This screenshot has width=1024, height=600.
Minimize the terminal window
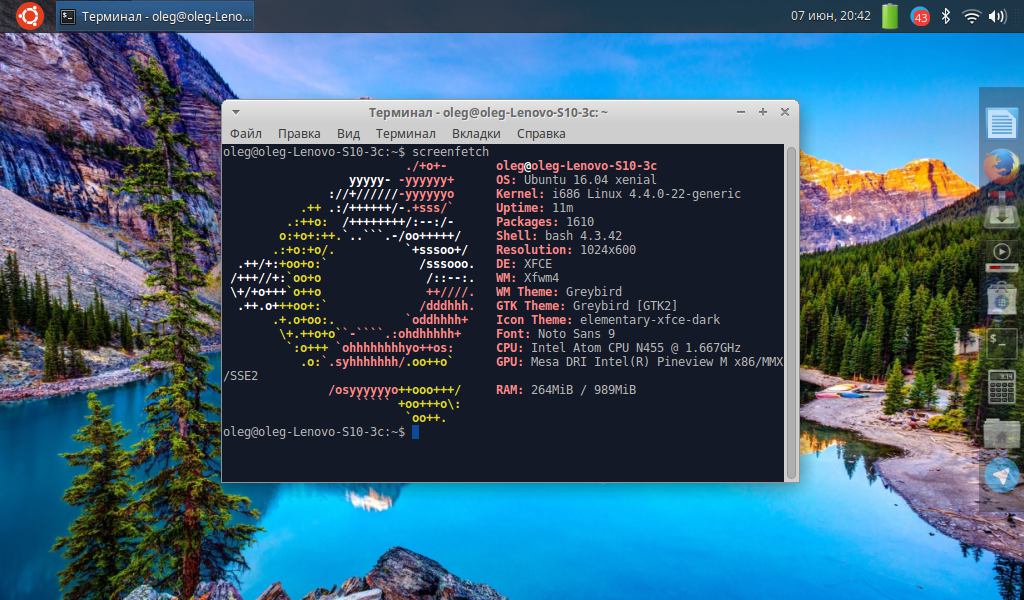741,112
